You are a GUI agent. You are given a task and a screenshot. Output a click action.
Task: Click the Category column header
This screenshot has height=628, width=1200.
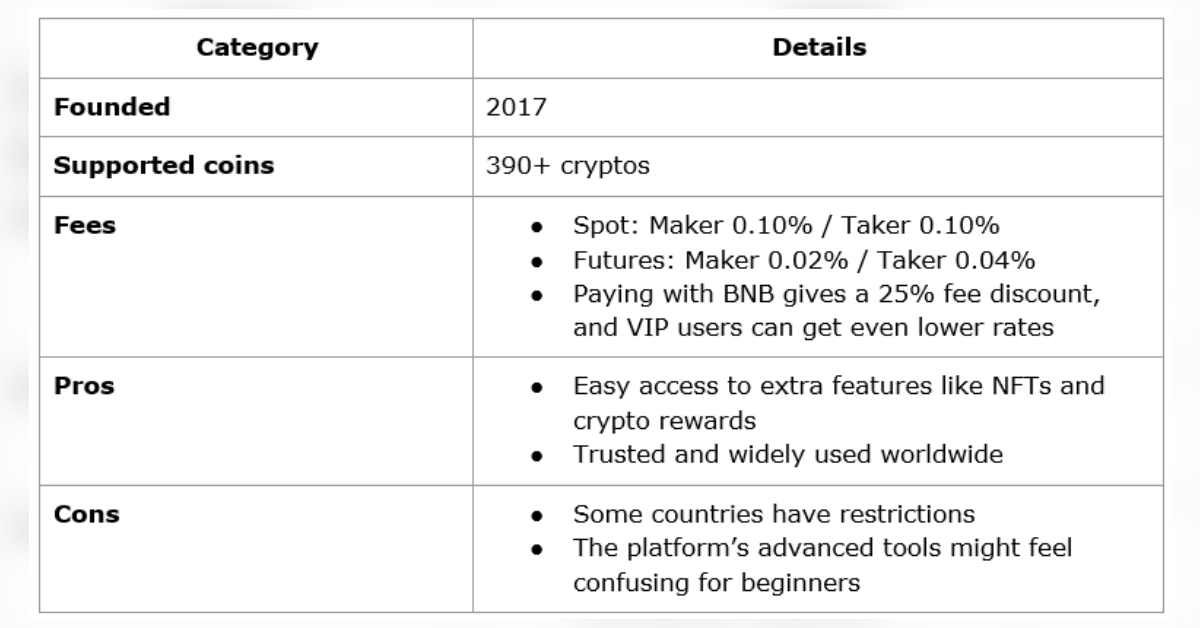click(x=257, y=47)
